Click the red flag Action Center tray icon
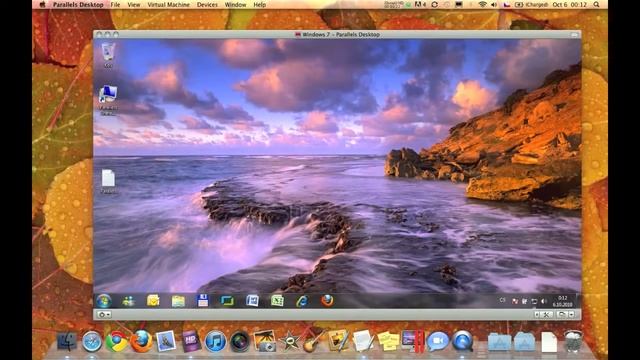The height and width of the screenshot is (360, 640). (x=515, y=301)
